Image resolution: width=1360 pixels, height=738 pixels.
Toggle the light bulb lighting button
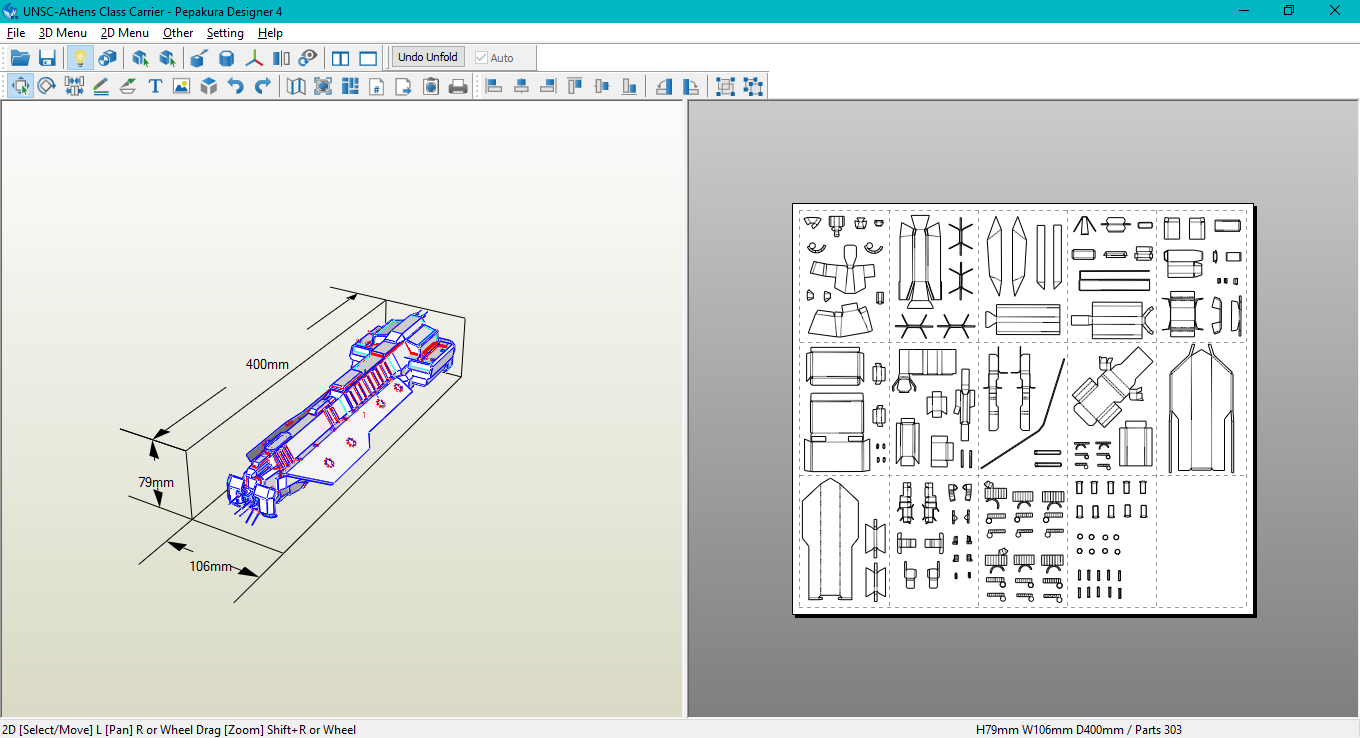click(x=80, y=58)
